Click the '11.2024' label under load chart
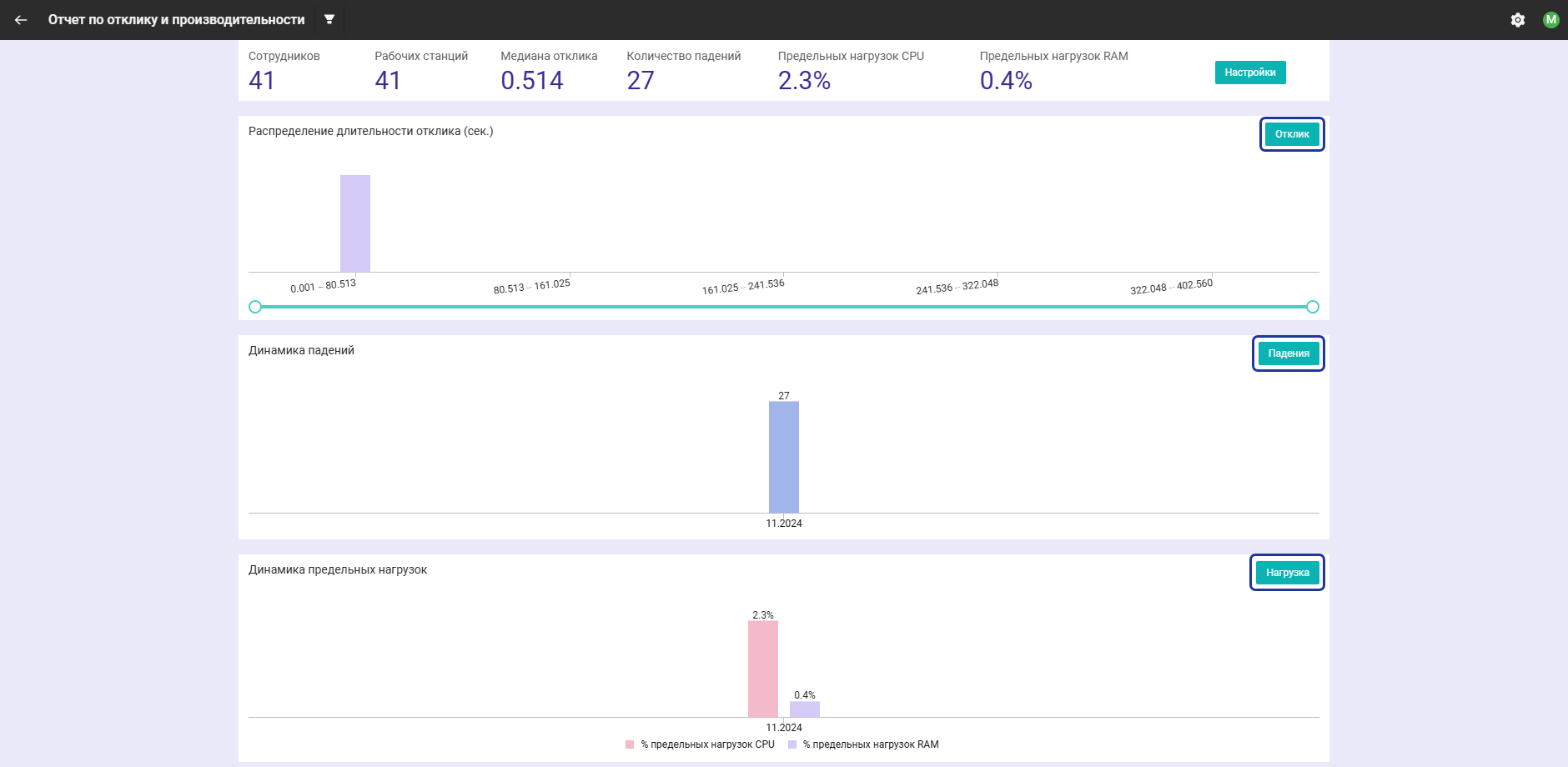The image size is (1568, 767). point(784,728)
